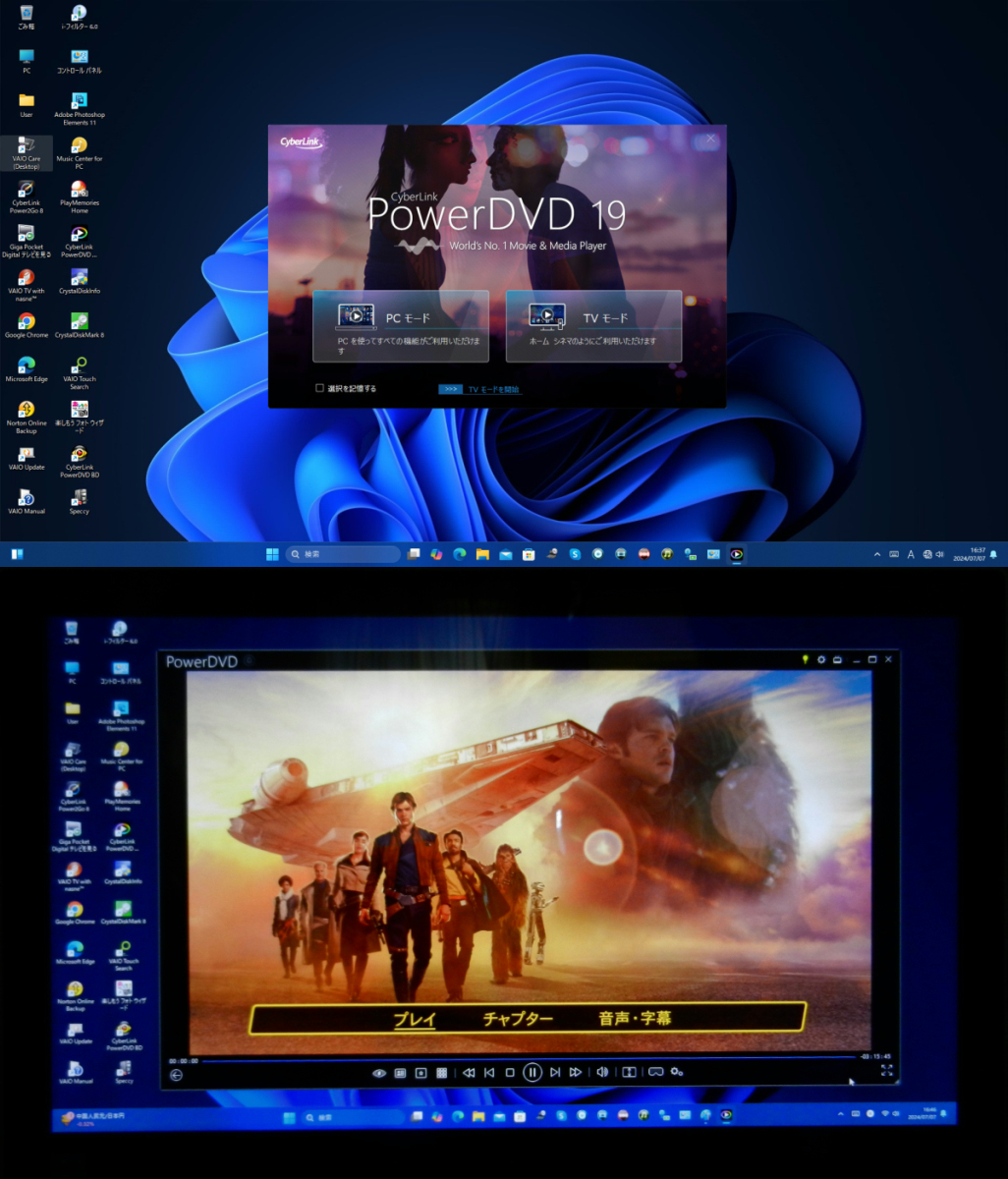Click the player's playback progress bar

529,1058
